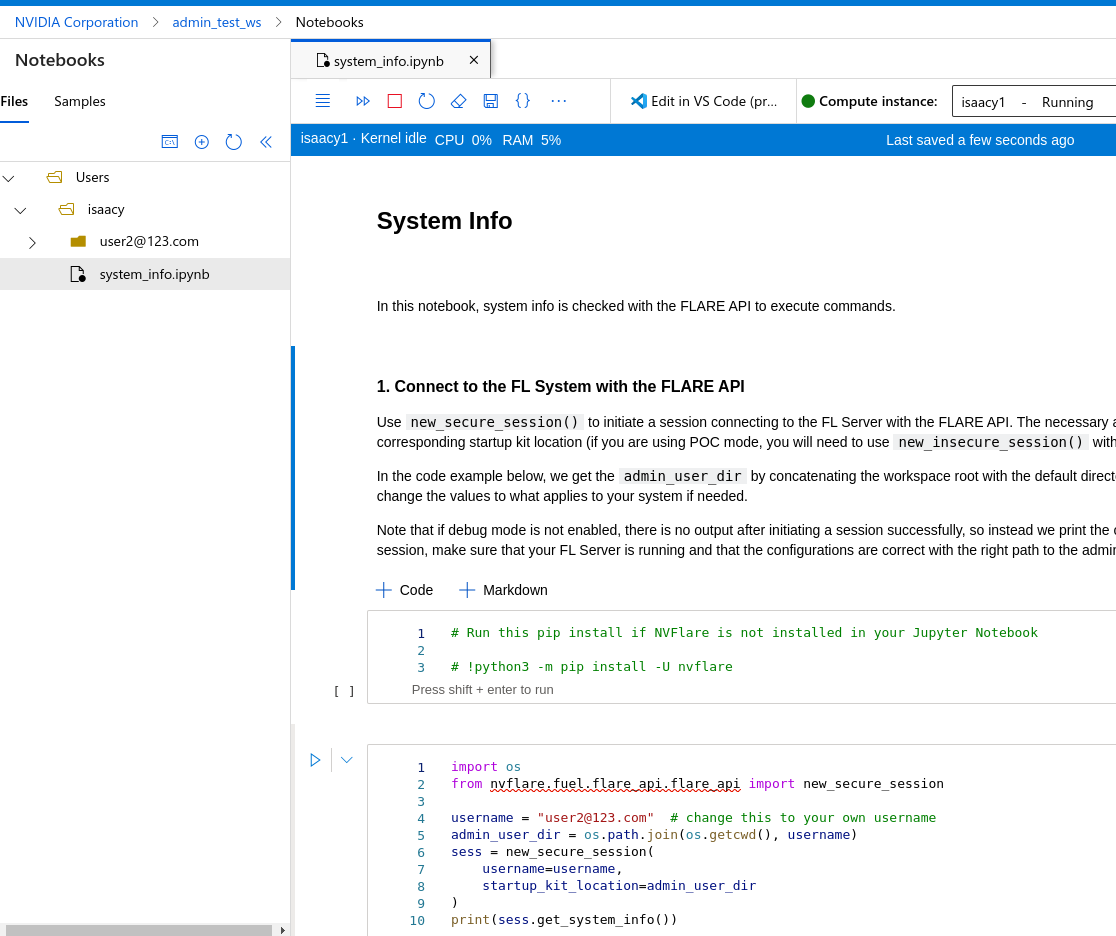
Task: Open terminal icon in Files panel
Action: pos(169,142)
